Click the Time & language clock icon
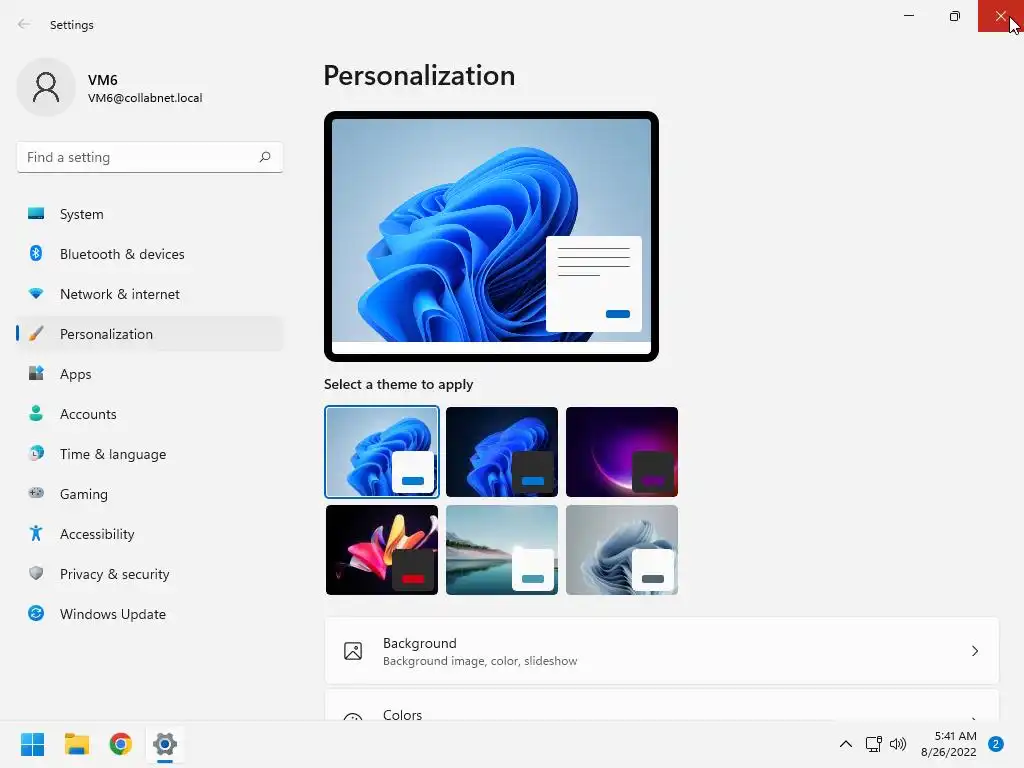 pos(36,453)
